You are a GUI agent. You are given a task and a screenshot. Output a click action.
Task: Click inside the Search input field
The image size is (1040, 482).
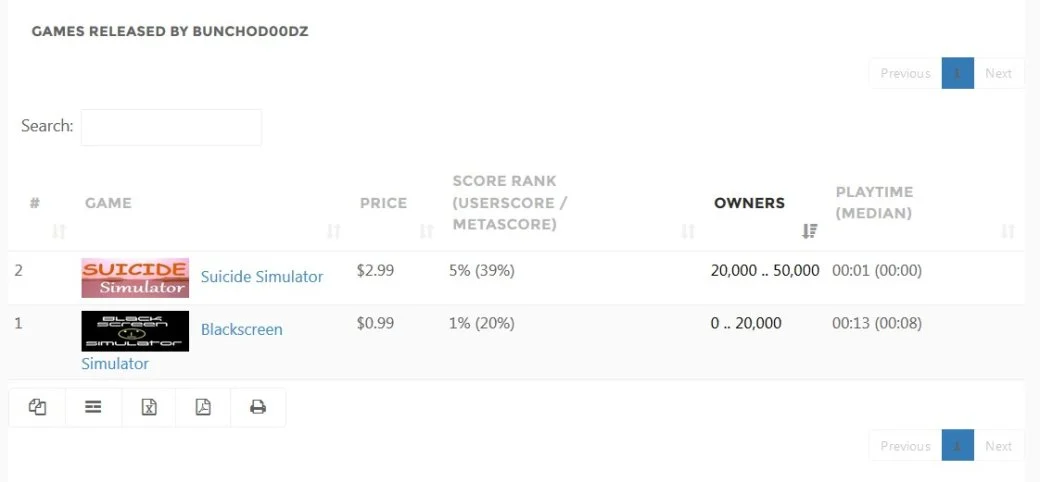click(x=171, y=127)
